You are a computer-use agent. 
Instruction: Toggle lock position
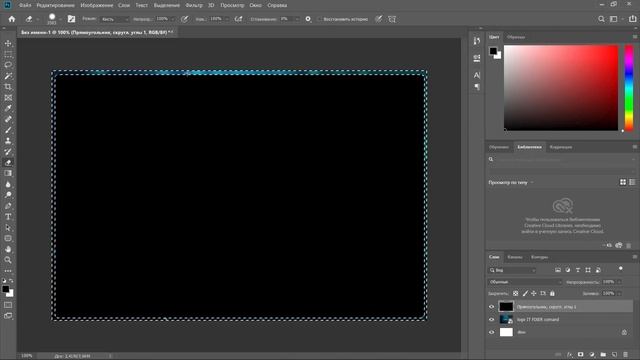[x=534, y=293]
